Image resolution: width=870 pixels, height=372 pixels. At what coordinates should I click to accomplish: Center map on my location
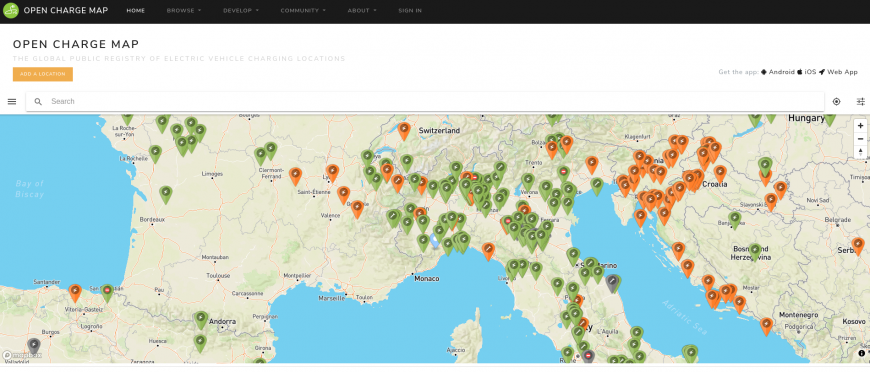[837, 102]
